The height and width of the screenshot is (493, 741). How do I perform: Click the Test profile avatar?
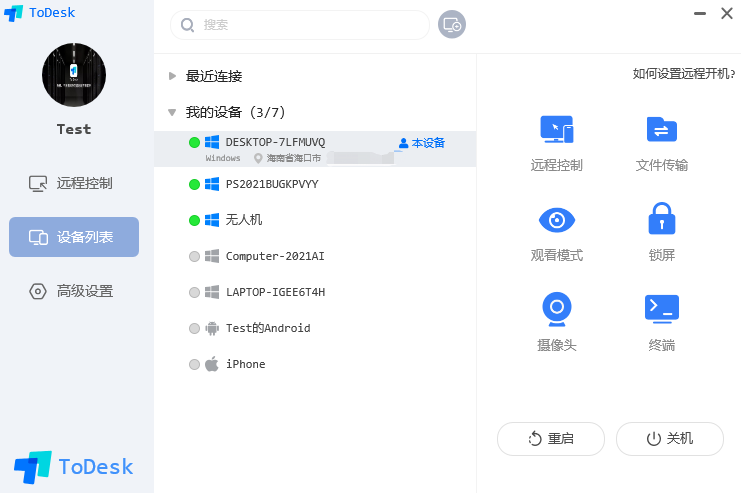pyautogui.click(x=74, y=75)
